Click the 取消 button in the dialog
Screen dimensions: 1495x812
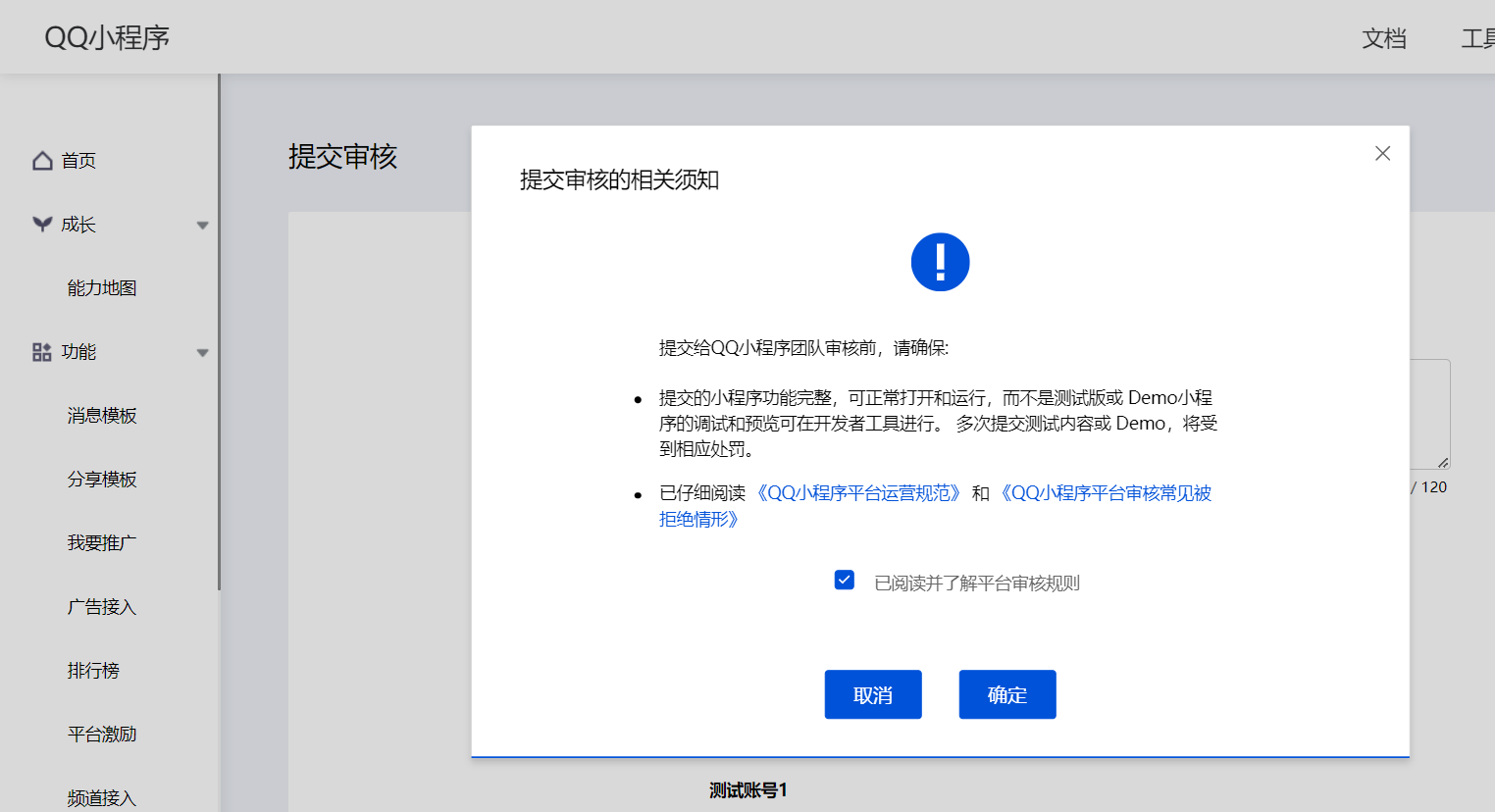pos(873,694)
